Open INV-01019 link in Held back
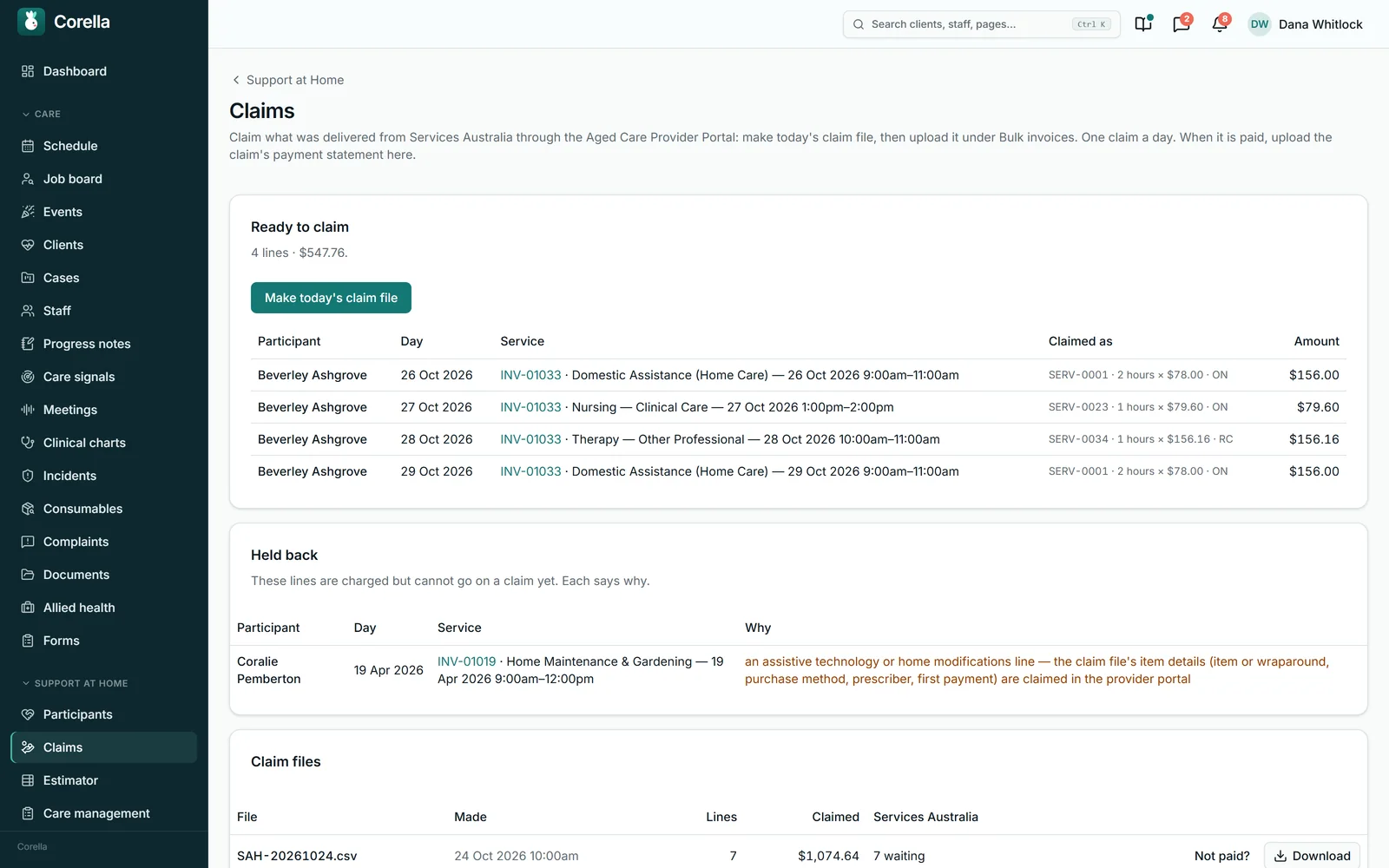The width and height of the screenshot is (1389, 868). tap(467, 661)
